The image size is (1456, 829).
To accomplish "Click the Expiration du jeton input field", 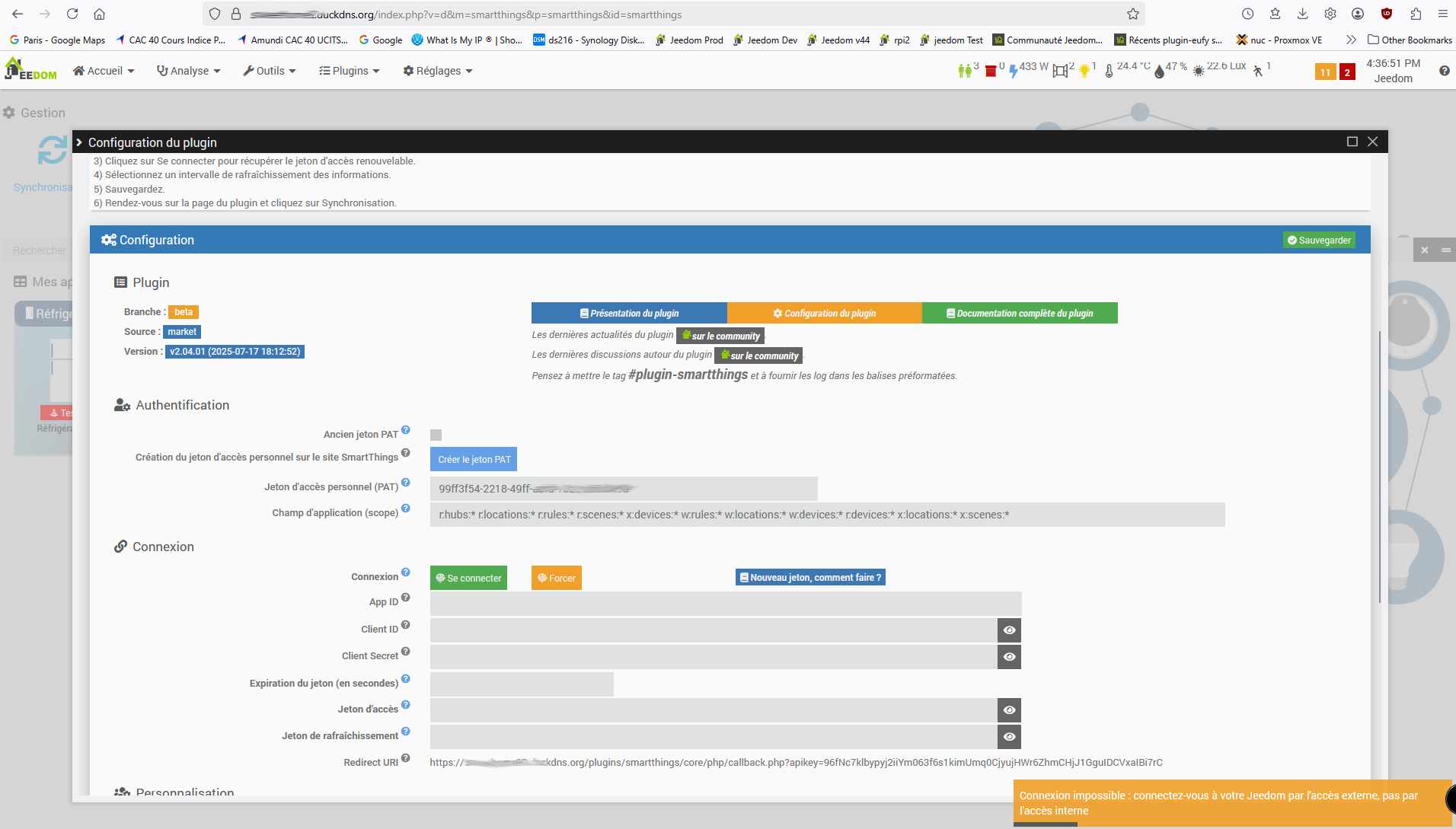I will [522, 684].
